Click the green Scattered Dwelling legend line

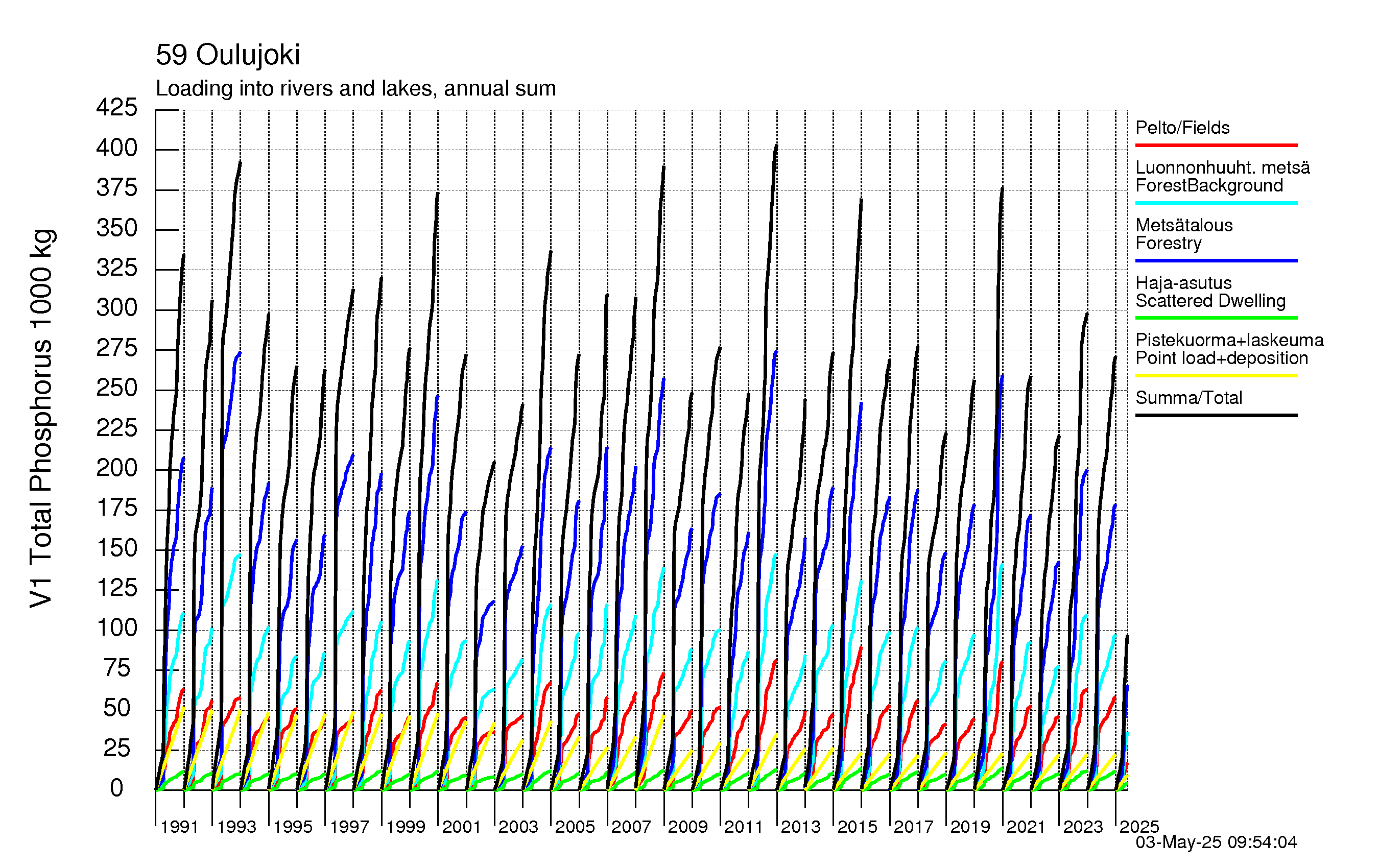(x=1216, y=318)
